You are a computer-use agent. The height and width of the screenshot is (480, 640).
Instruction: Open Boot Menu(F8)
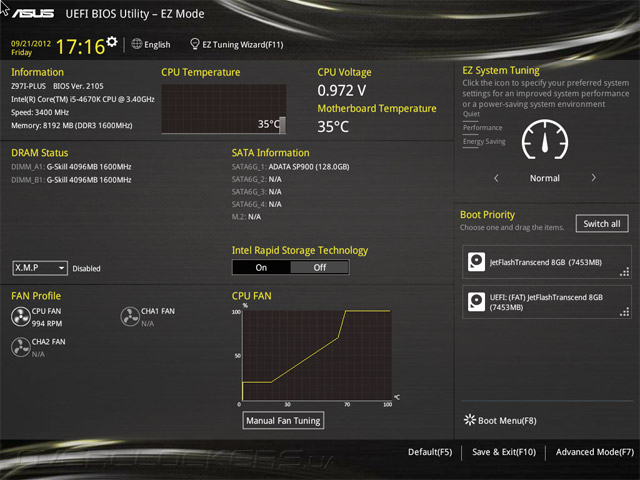[x=500, y=420]
